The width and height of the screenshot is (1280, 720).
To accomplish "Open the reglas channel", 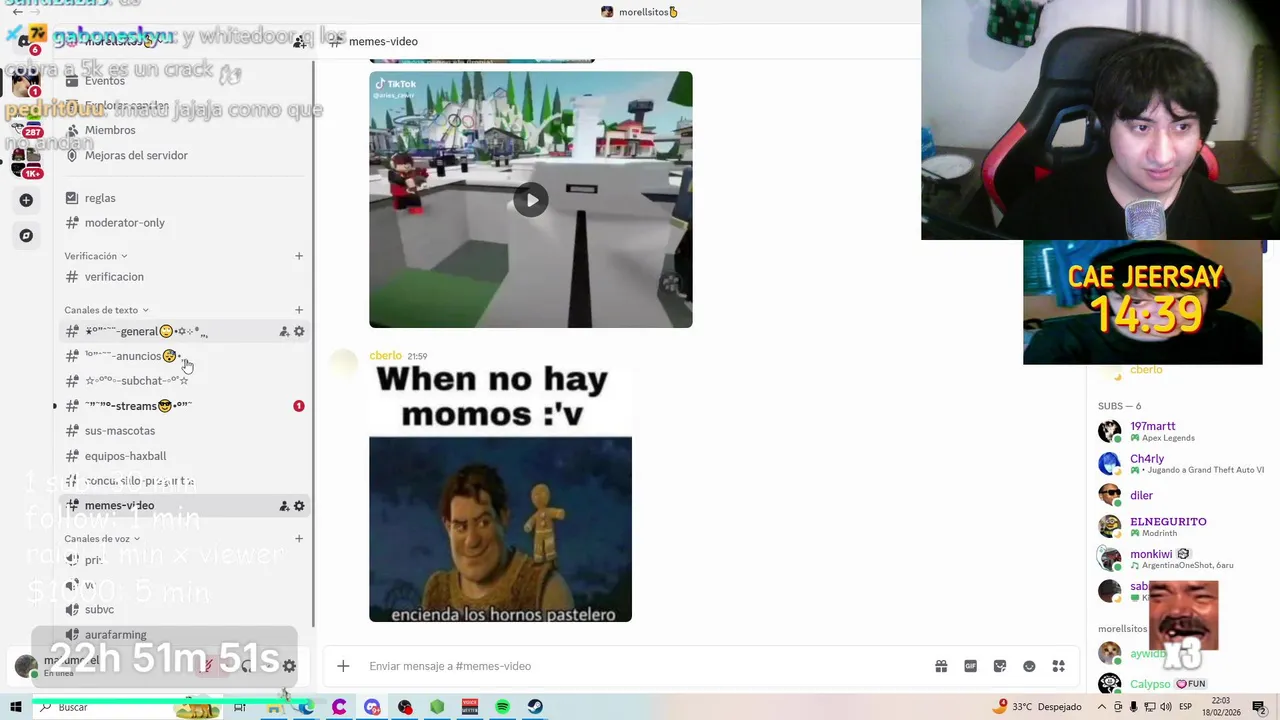I will click(100, 198).
